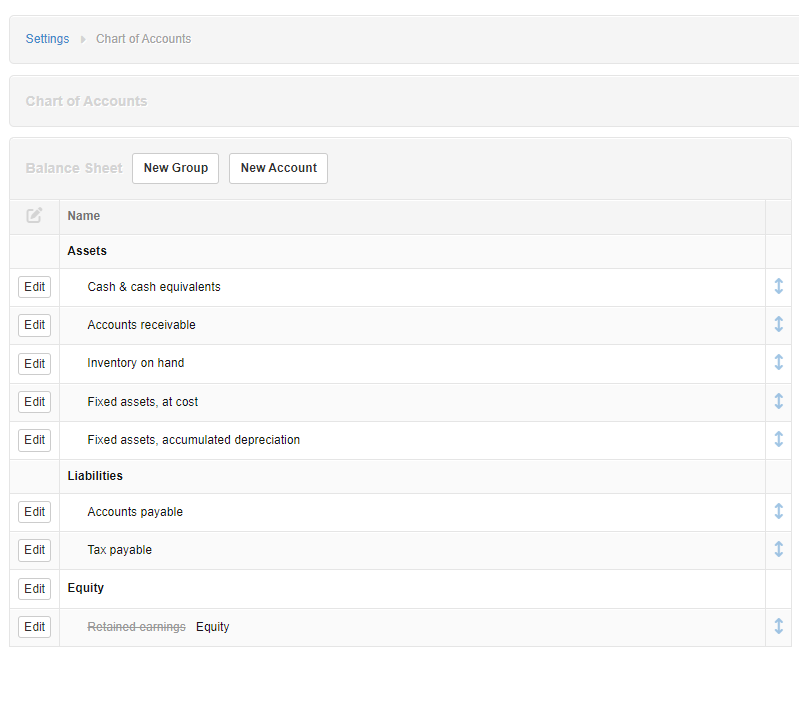Edit the Accounts payable account
Viewport: 799px width, 709px height.
[34, 512]
